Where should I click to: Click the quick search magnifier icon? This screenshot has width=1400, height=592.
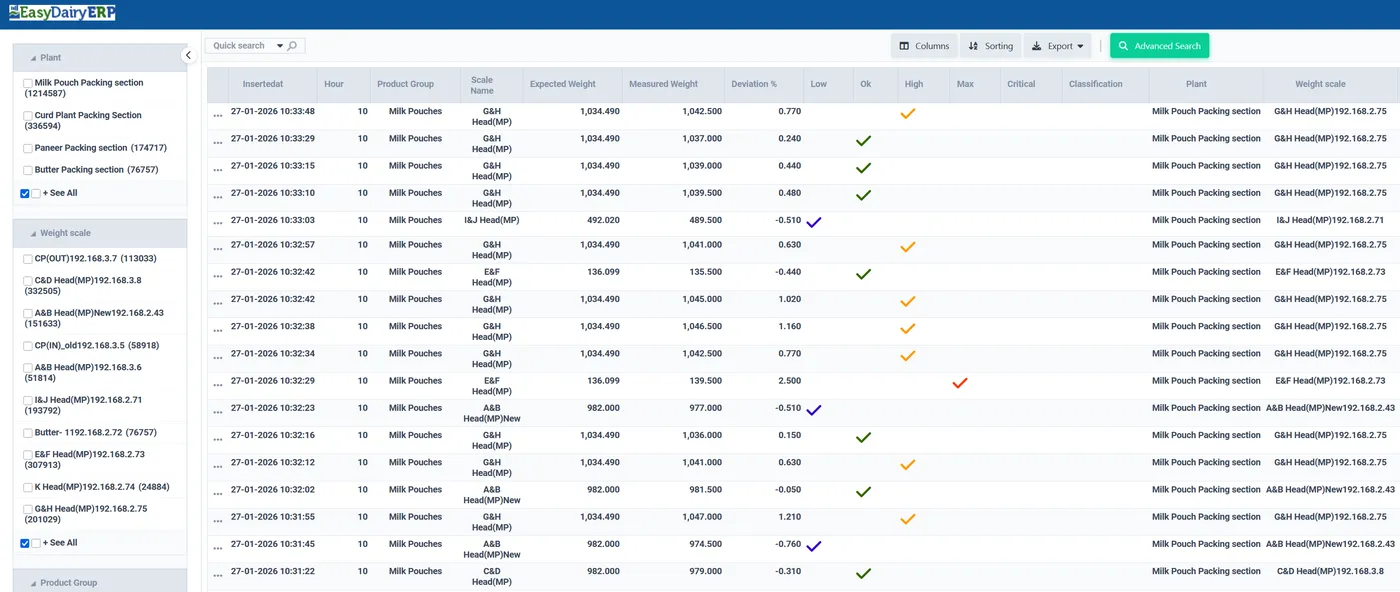(292, 46)
